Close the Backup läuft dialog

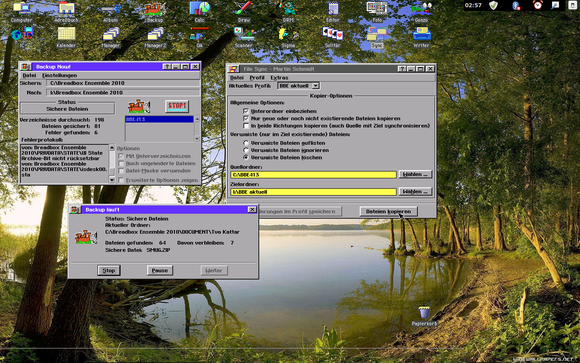coord(252,210)
